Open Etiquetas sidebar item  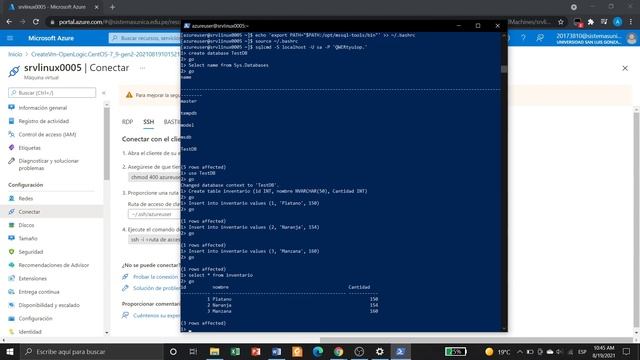tap(29, 148)
